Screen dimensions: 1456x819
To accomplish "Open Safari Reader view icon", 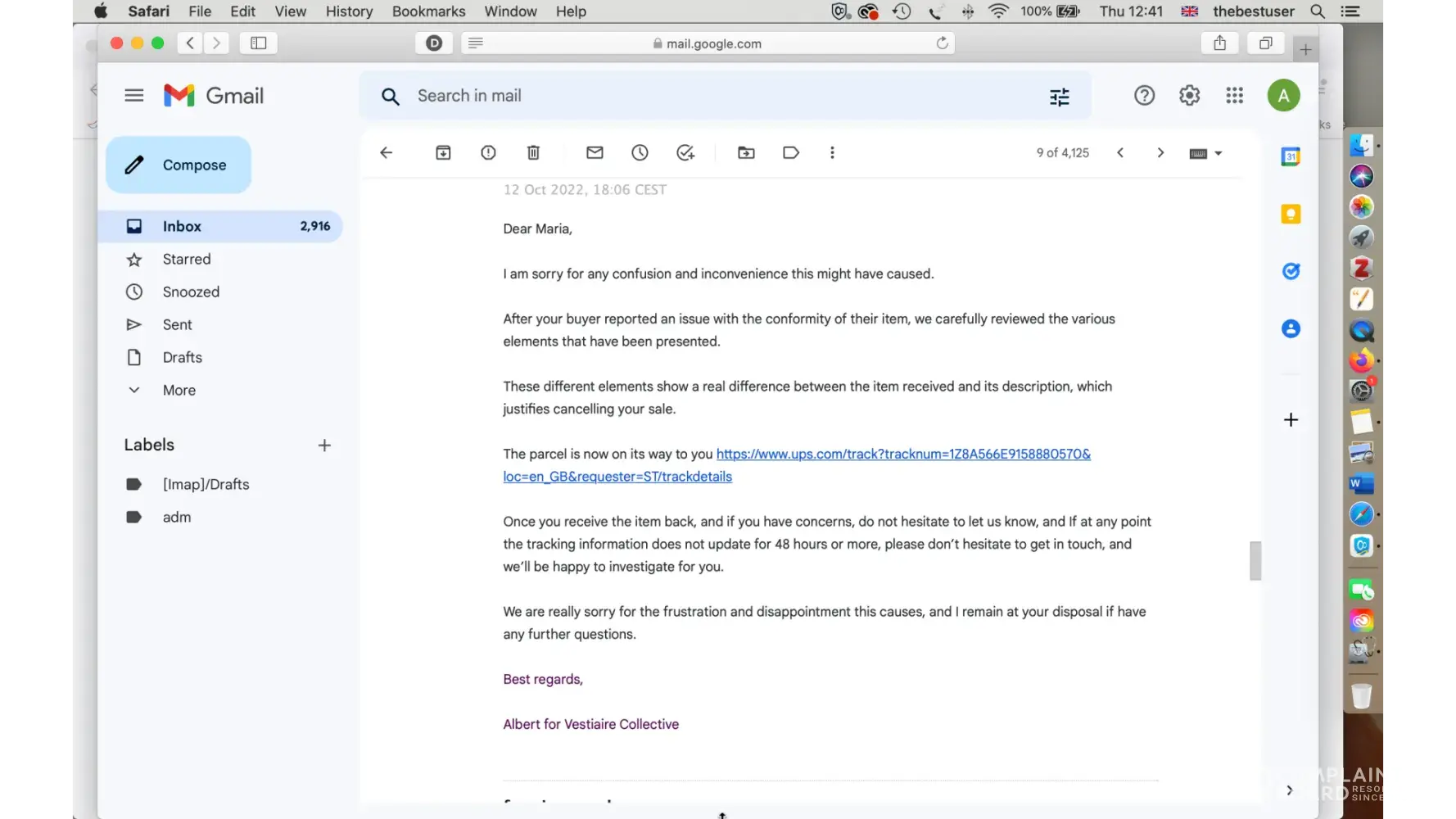I will pos(476,43).
